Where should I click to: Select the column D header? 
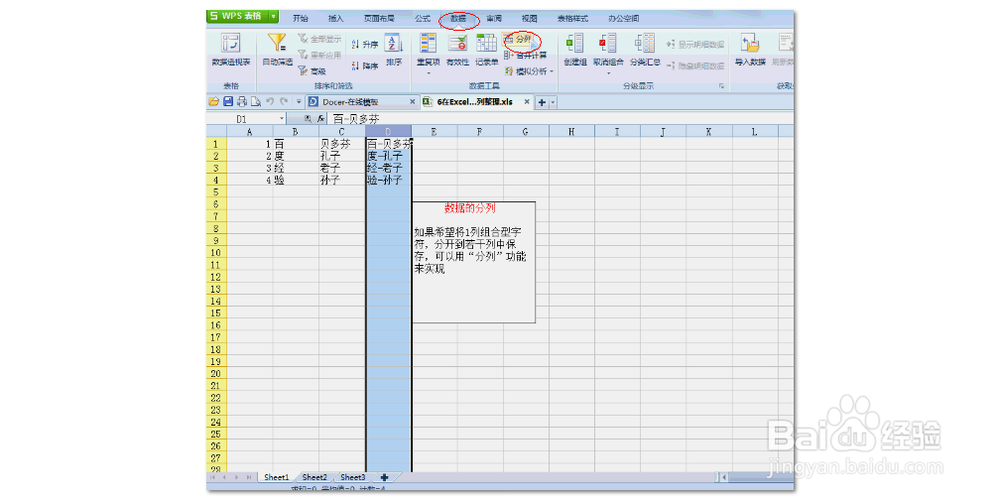(388, 131)
